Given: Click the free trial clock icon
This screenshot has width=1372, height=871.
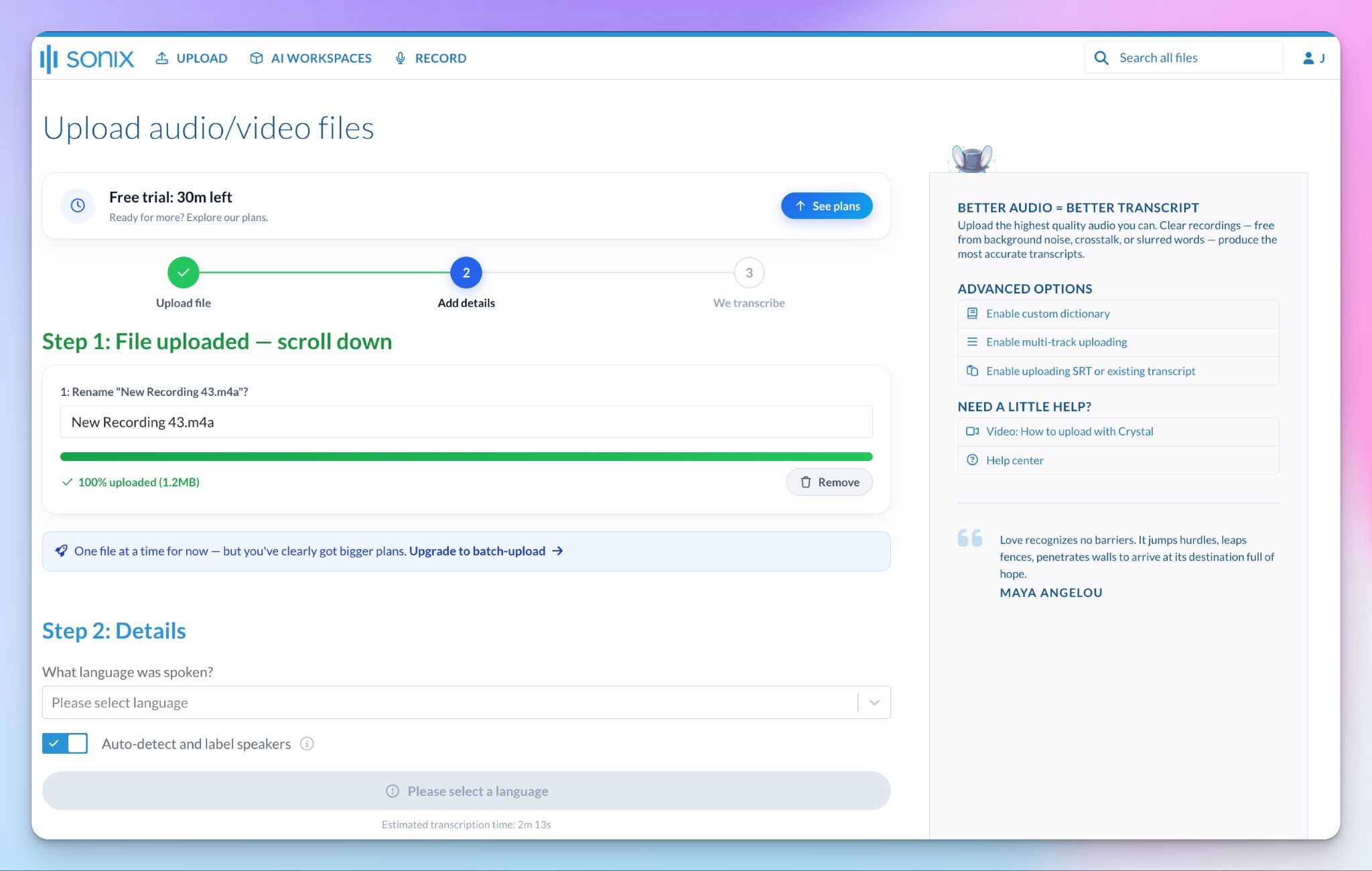Looking at the screenshot, I should point(78,206).
